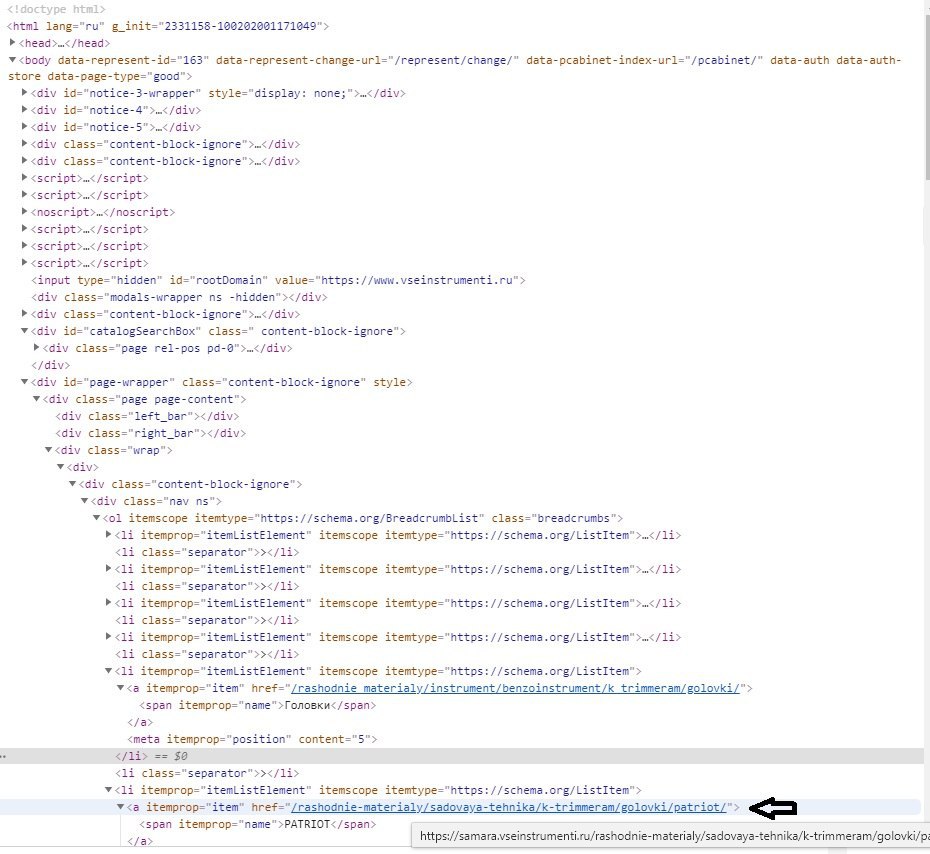Expand the notice-5 div
930x854 pixels.
(24, 126)
